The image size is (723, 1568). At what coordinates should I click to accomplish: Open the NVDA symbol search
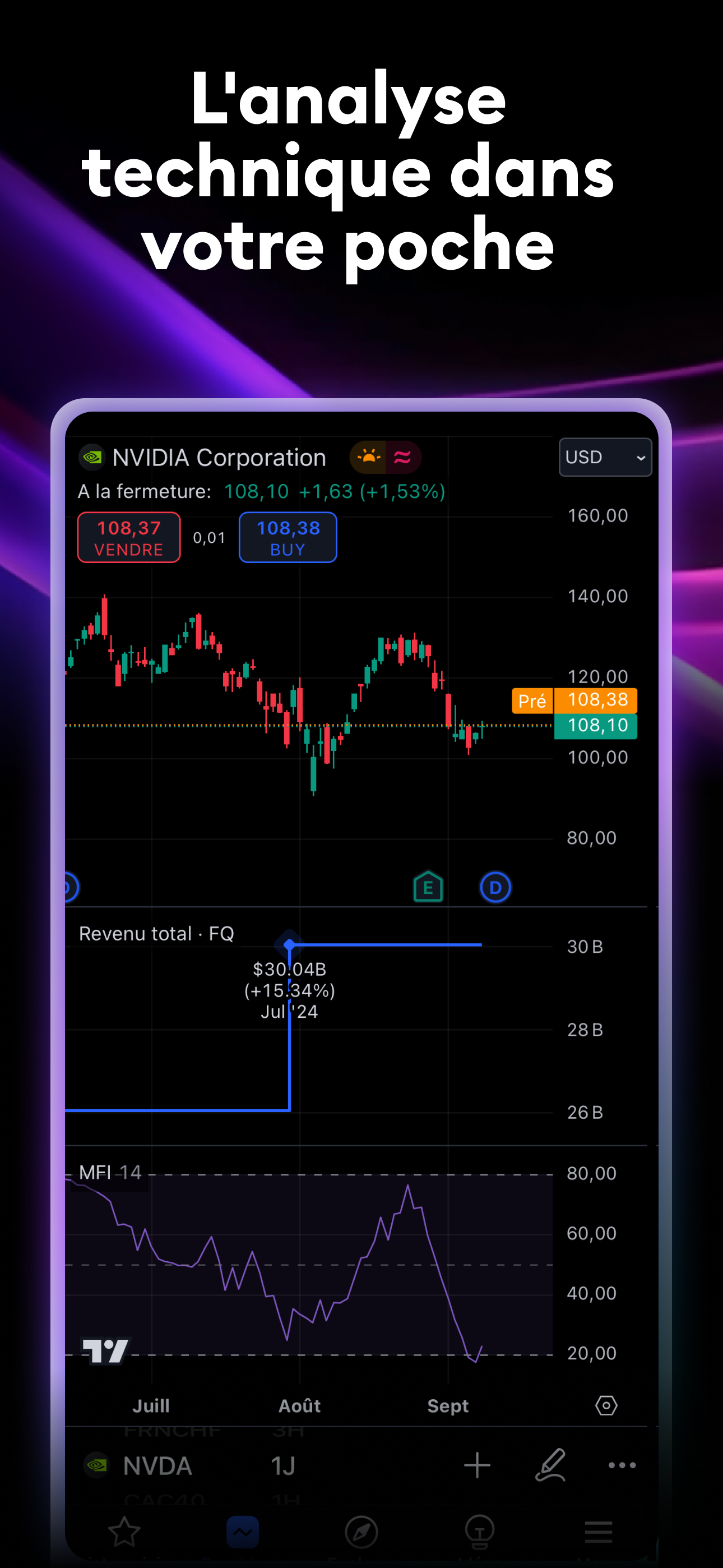(157, 1466)
